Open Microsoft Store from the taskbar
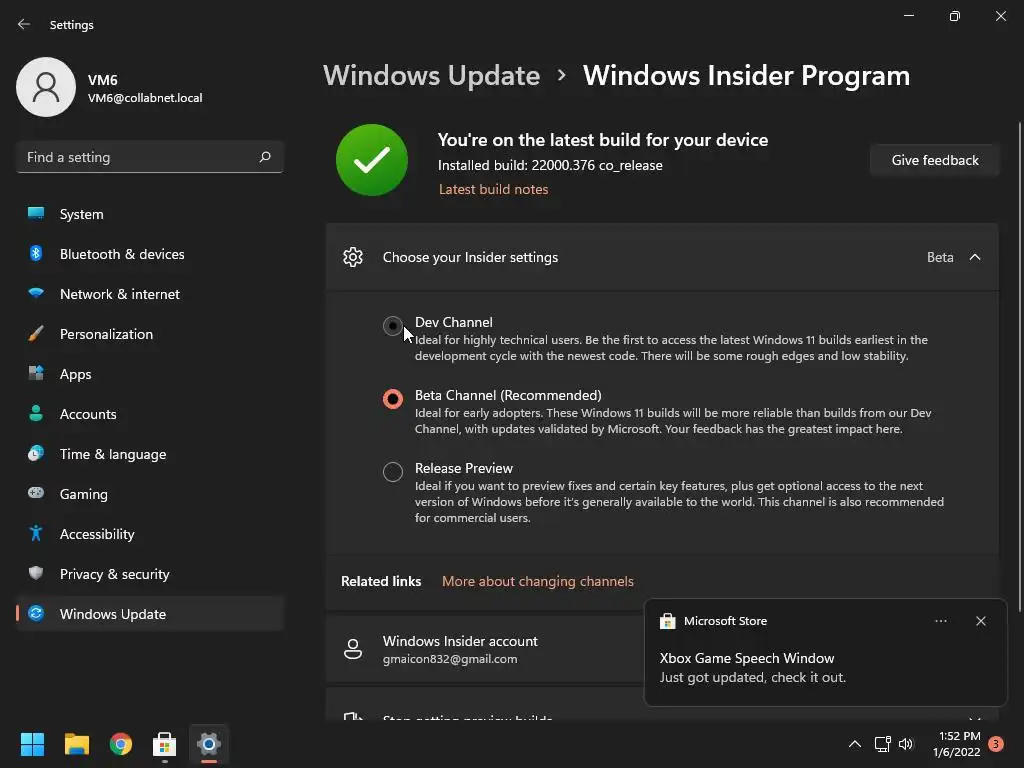Screen dimensions: 1024x768 click(165, 744)
